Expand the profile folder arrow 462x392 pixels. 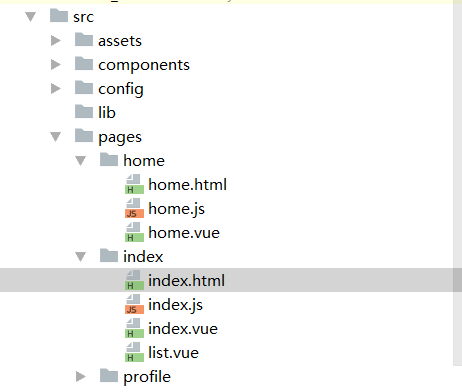tap(81, 377)
